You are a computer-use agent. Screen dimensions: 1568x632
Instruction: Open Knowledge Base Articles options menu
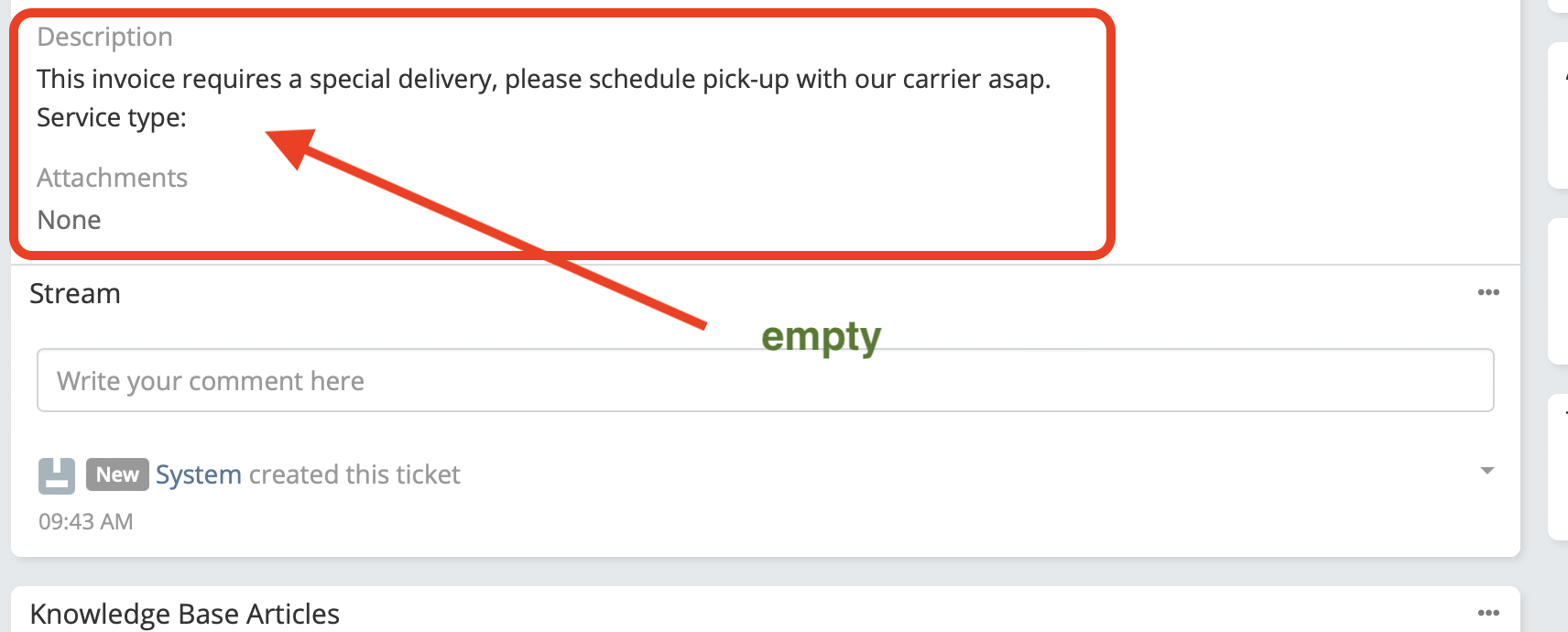(x=1488, y=613)
